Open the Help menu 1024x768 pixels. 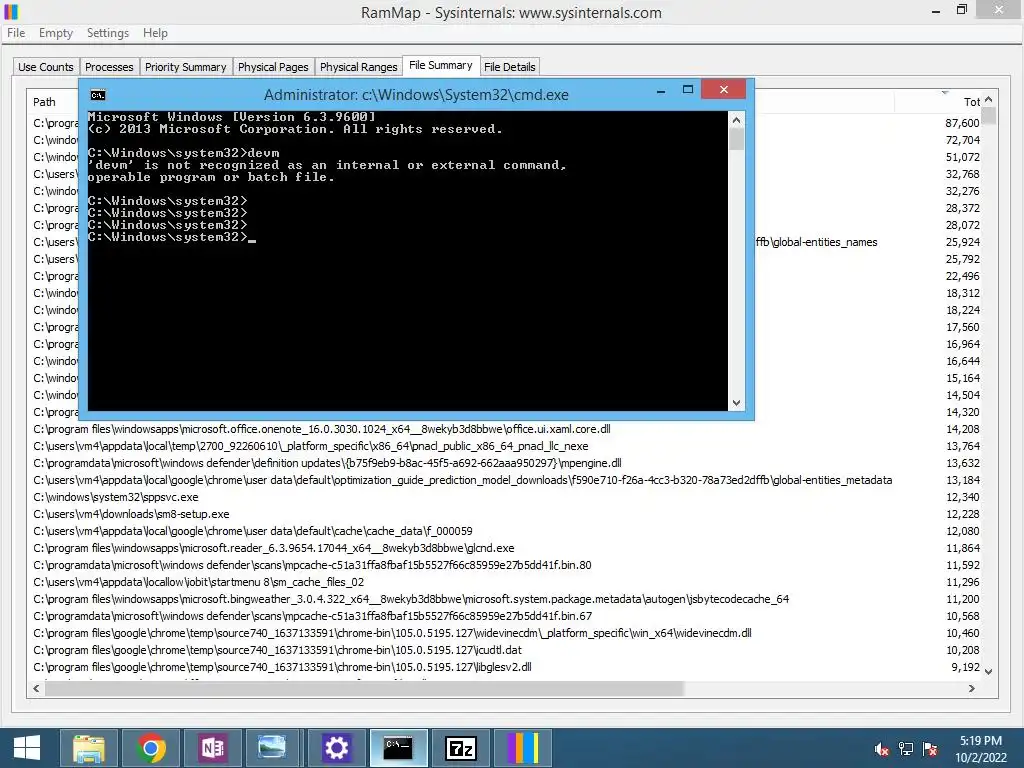155,33
